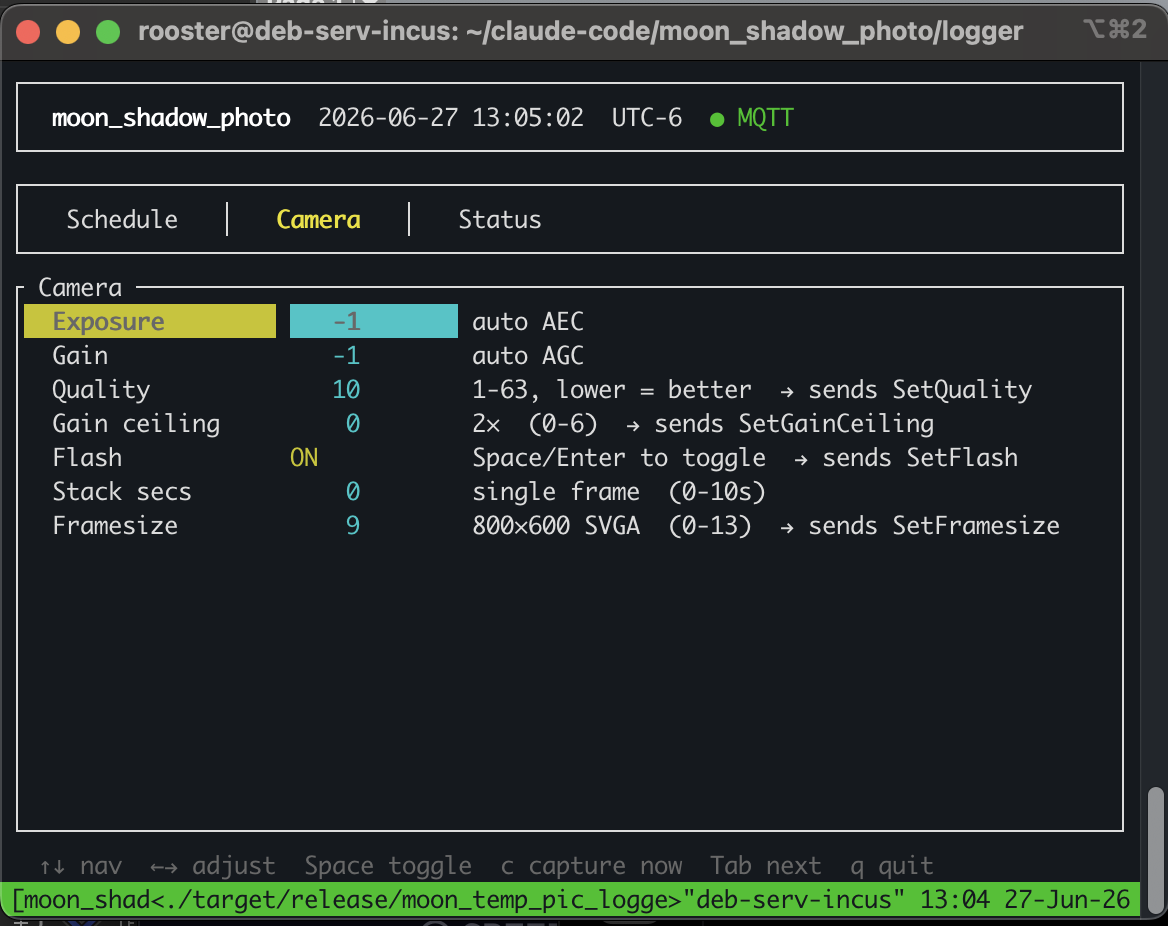The width and height of the screenshot is (1168, 926).
Task: Select the Framesize value 9
Action: pyautogui.click(x=353, y=526)
